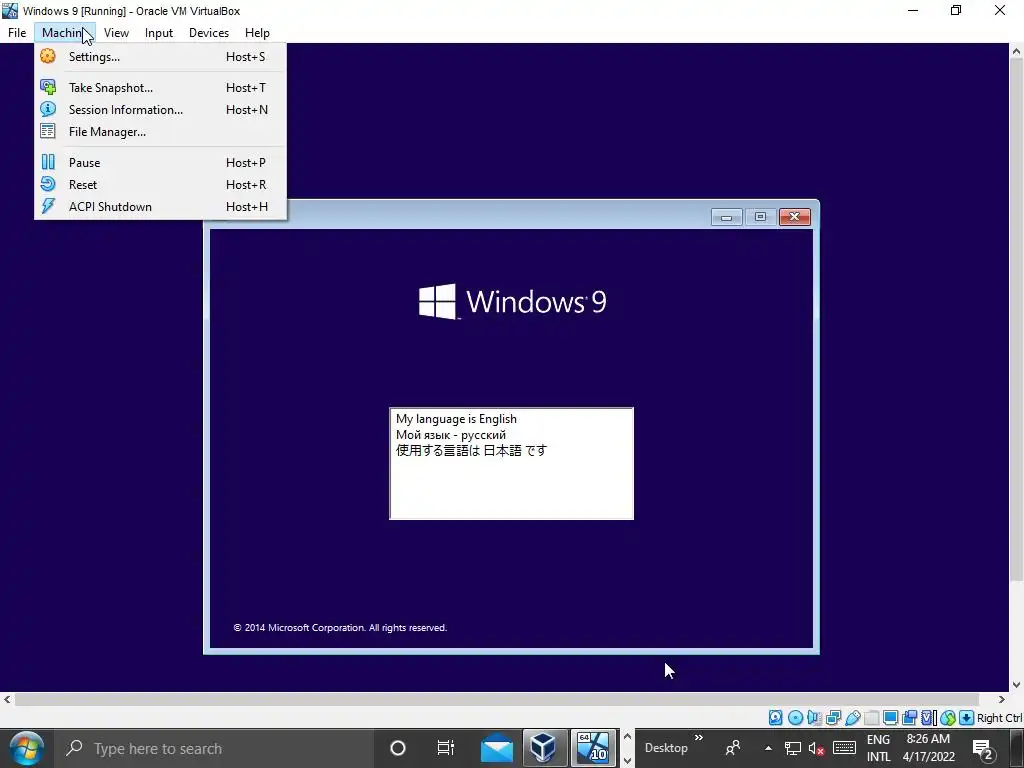Click display monitor indicator in status bar
Screen dimensions: 1024x768
point(890,718)
